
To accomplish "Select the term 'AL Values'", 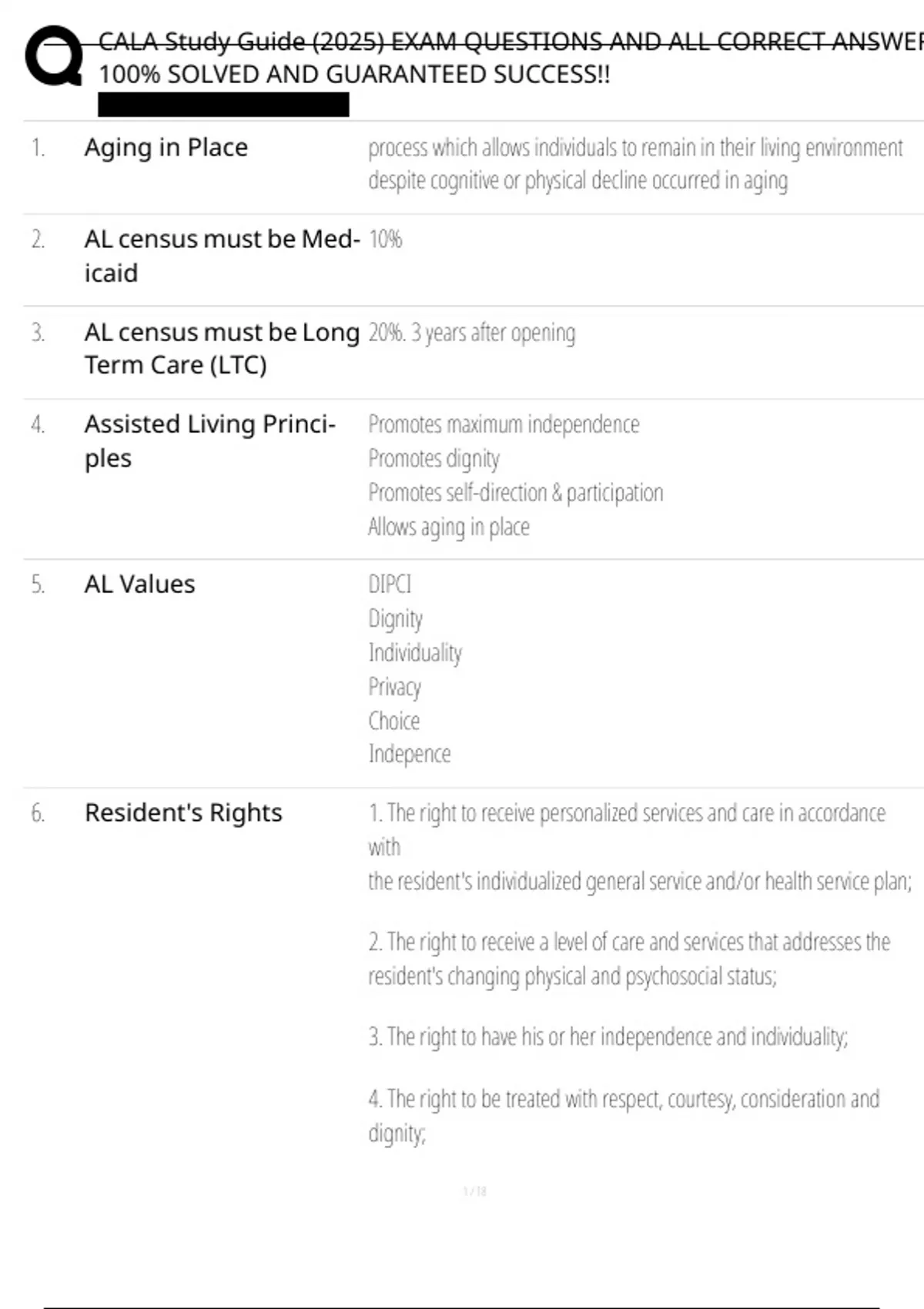I will [x=140, y=584].
